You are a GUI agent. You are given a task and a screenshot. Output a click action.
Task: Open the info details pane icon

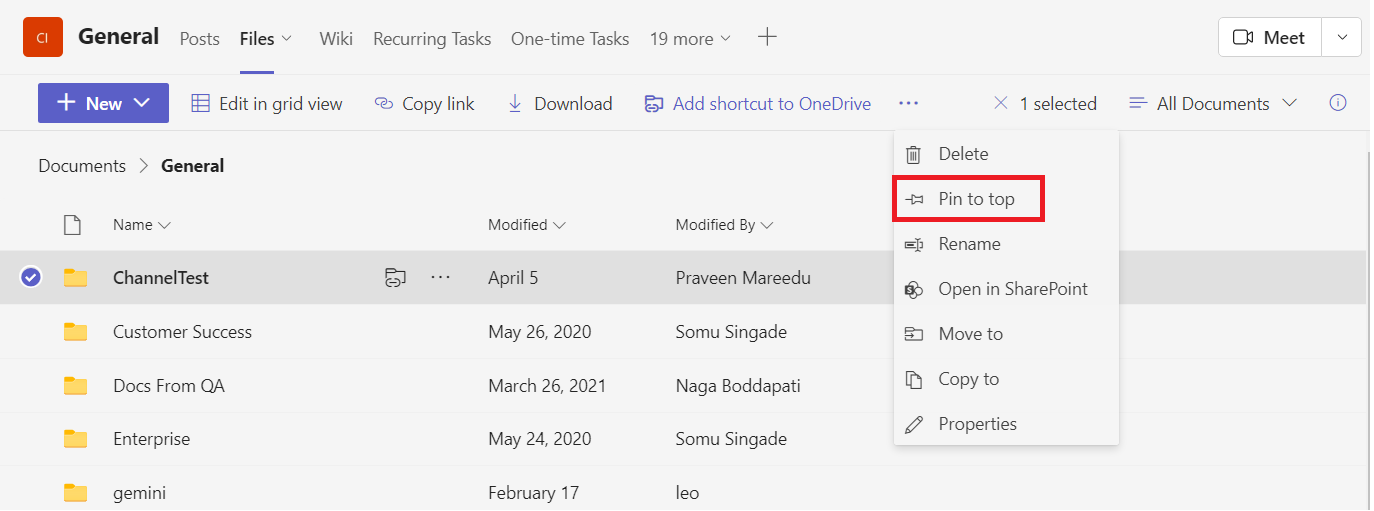1338,103
